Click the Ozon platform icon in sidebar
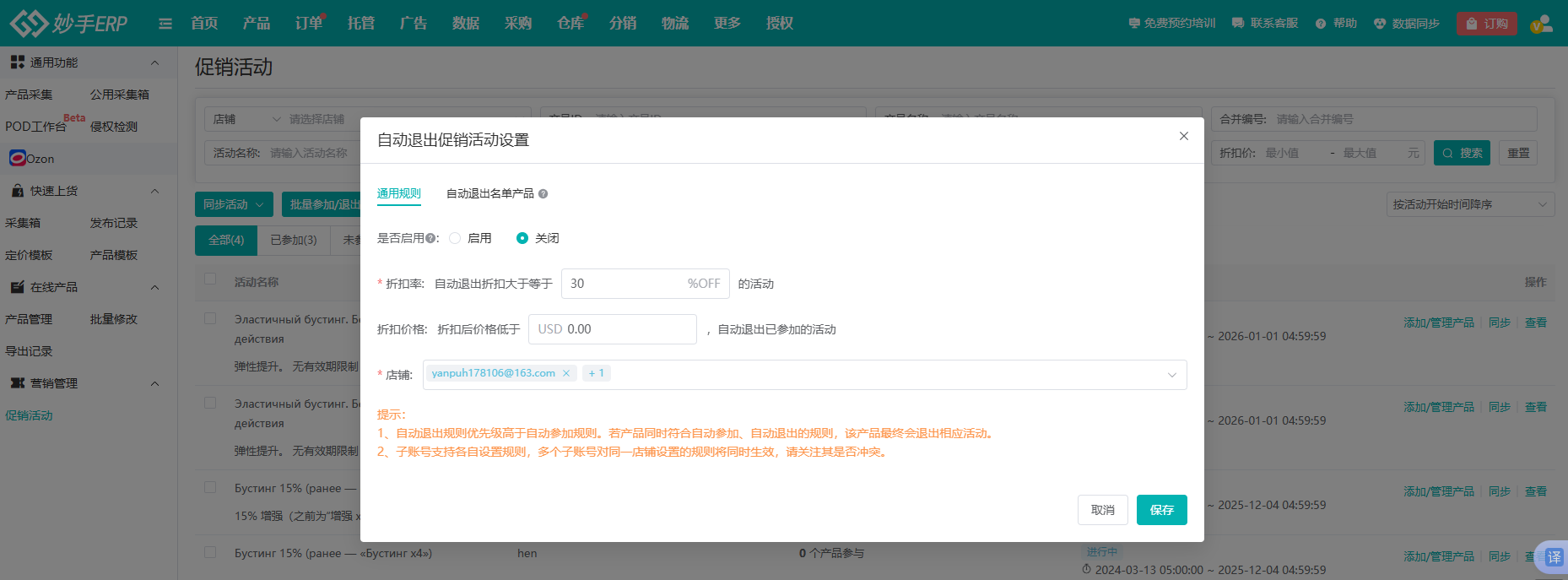The image size is (1568, 580). pos(18,158)
